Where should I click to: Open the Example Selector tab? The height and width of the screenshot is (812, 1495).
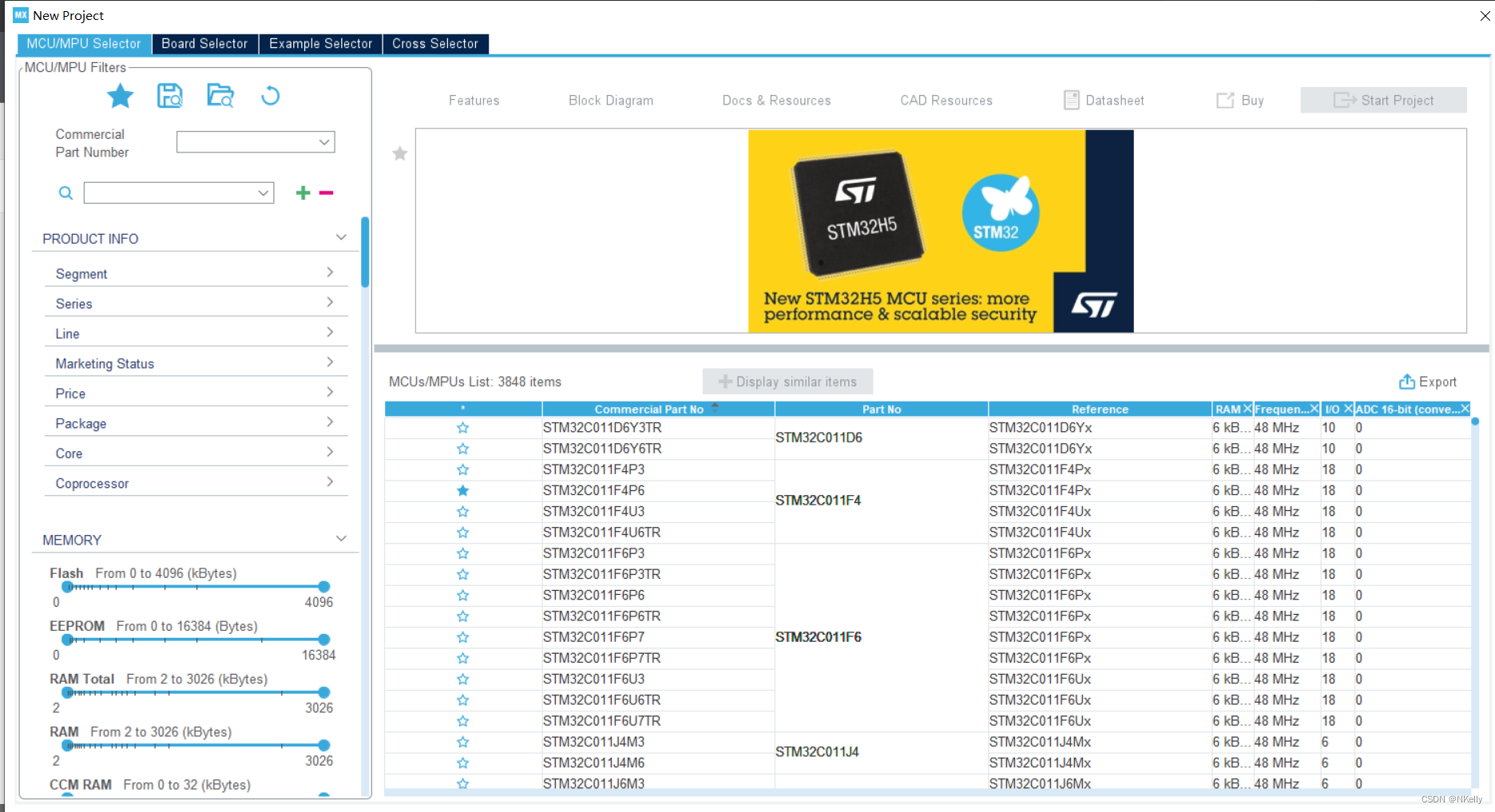pyautogui.click(x=320, y=44)
